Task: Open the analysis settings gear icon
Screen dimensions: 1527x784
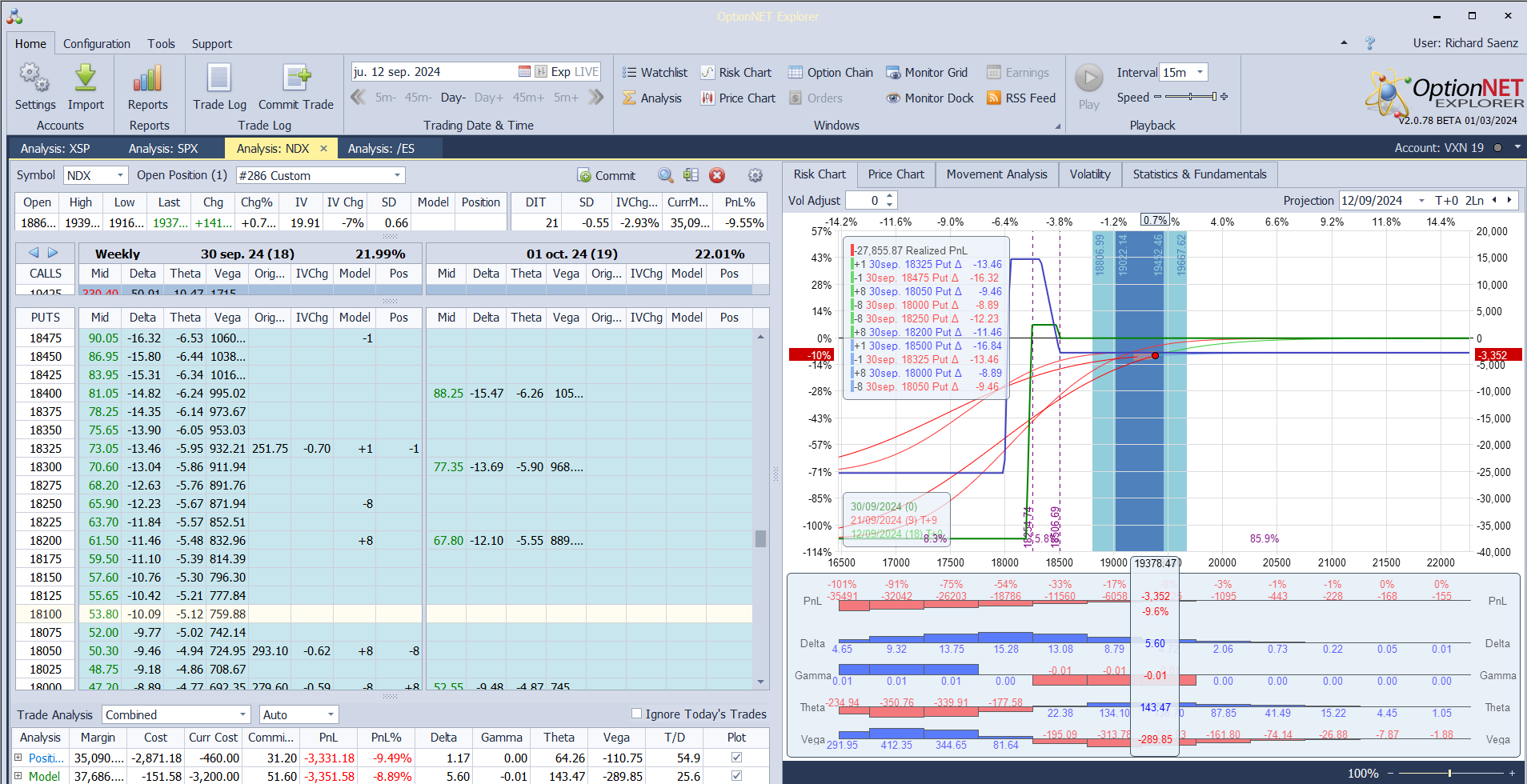Action: 755,175
